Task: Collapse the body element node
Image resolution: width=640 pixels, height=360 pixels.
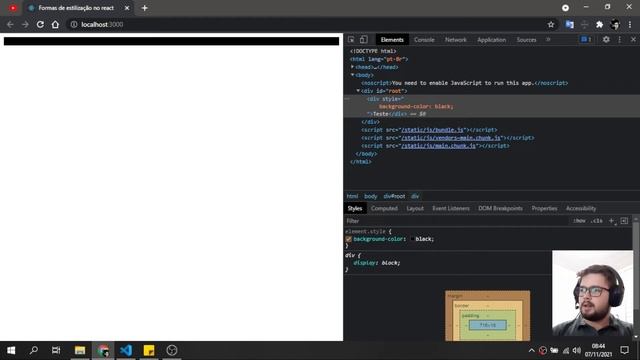Action: pyautogui.click(x=352, y=75)
